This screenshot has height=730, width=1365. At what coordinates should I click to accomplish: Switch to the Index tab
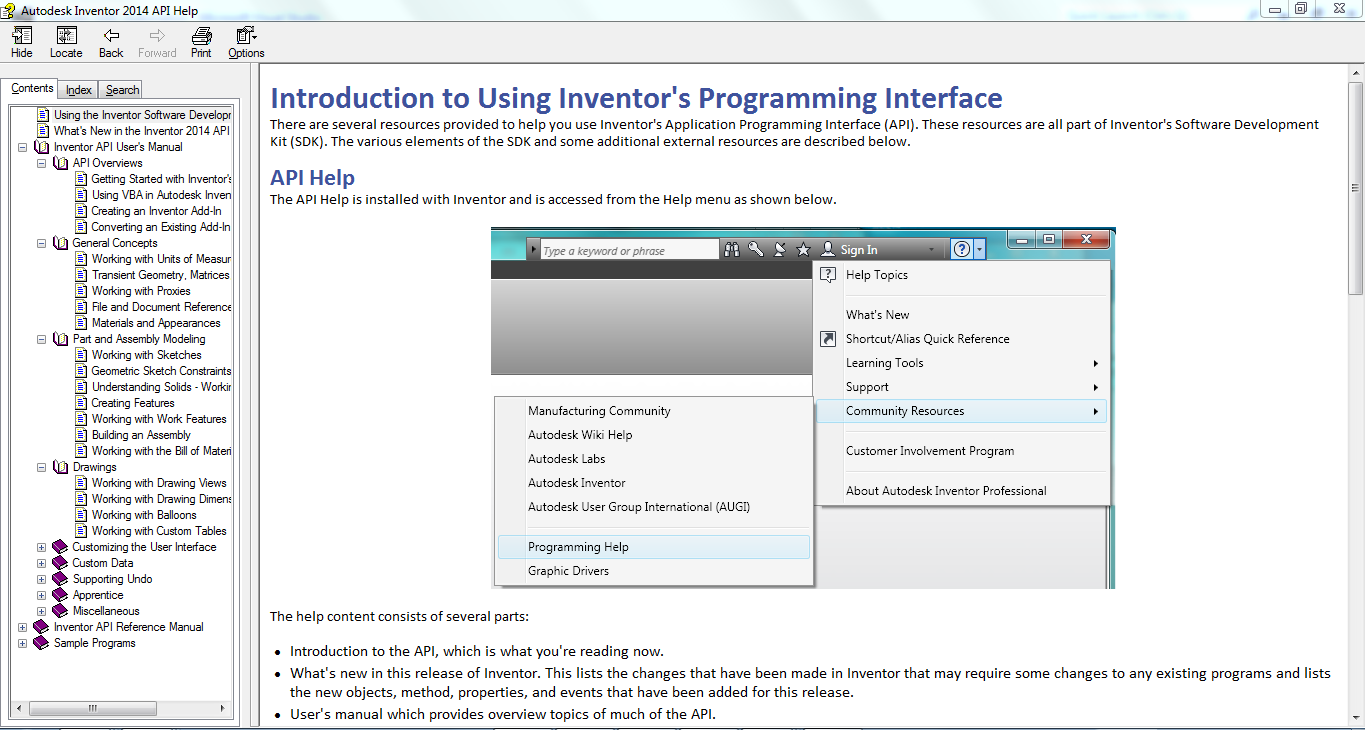point(79,90)
